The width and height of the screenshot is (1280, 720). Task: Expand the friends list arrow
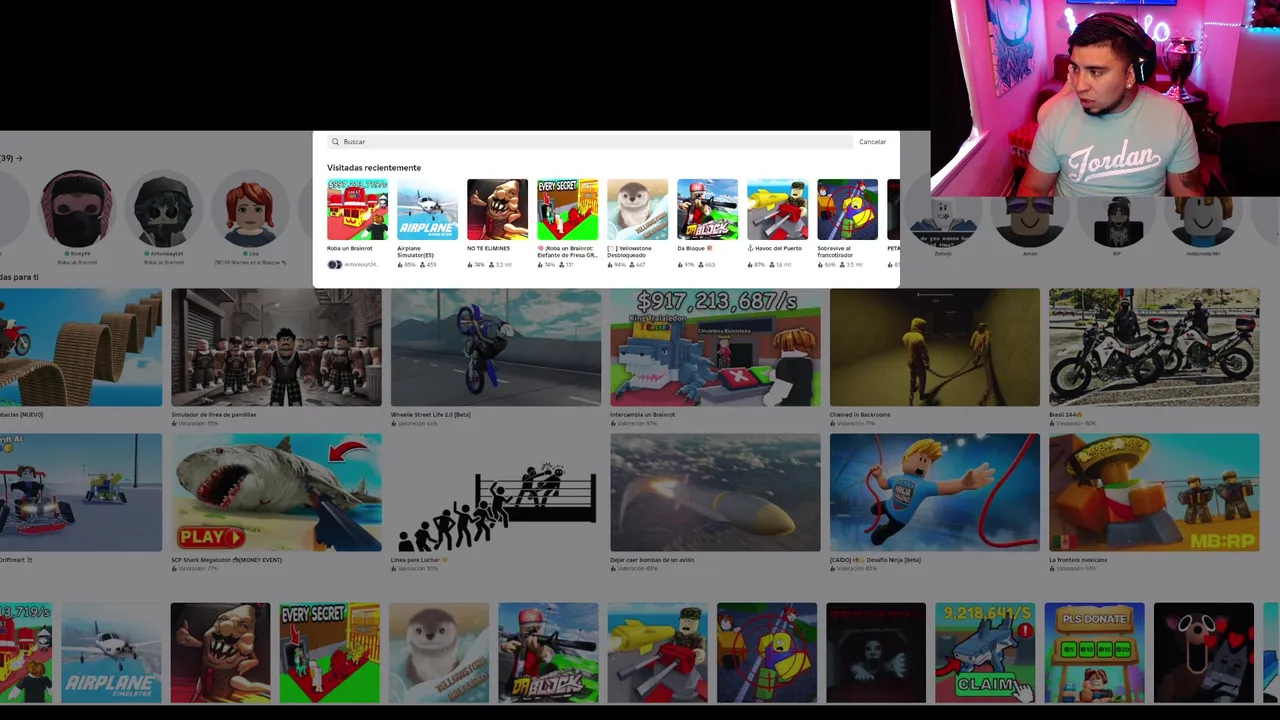[19, 158]
